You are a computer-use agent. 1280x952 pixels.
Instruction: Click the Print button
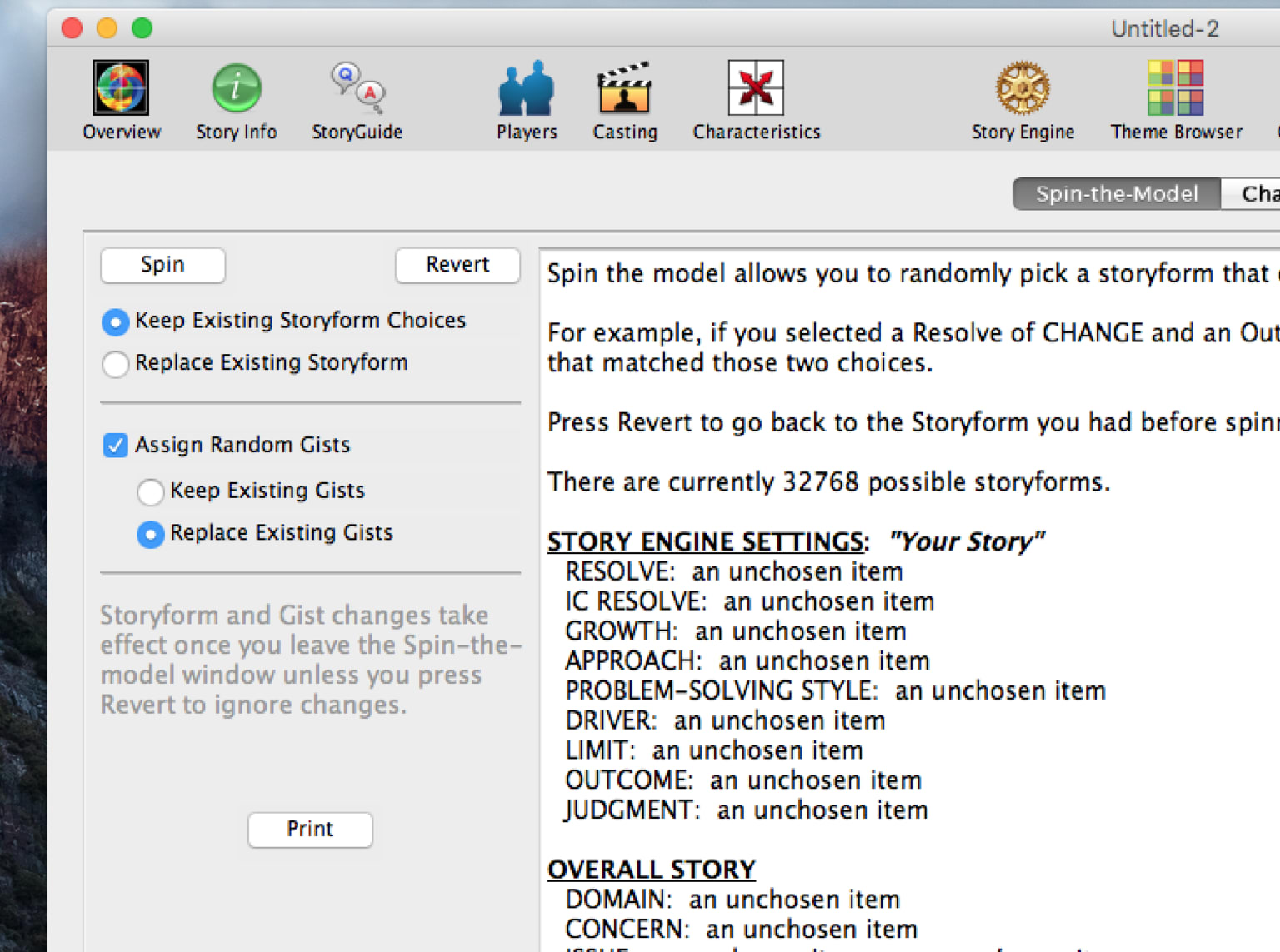click(310, 830)
